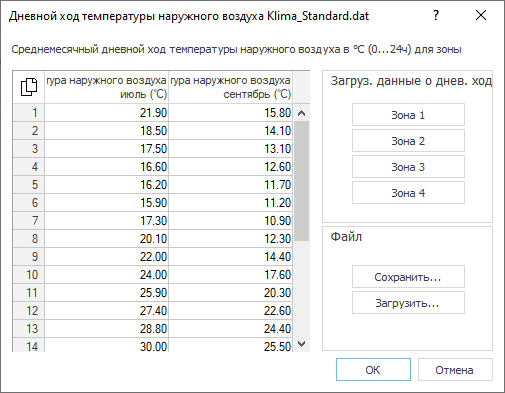Load daily data for Зона 1
Image resolution: width=505 pixels, height=393 pixels.
tap(408, 115)
